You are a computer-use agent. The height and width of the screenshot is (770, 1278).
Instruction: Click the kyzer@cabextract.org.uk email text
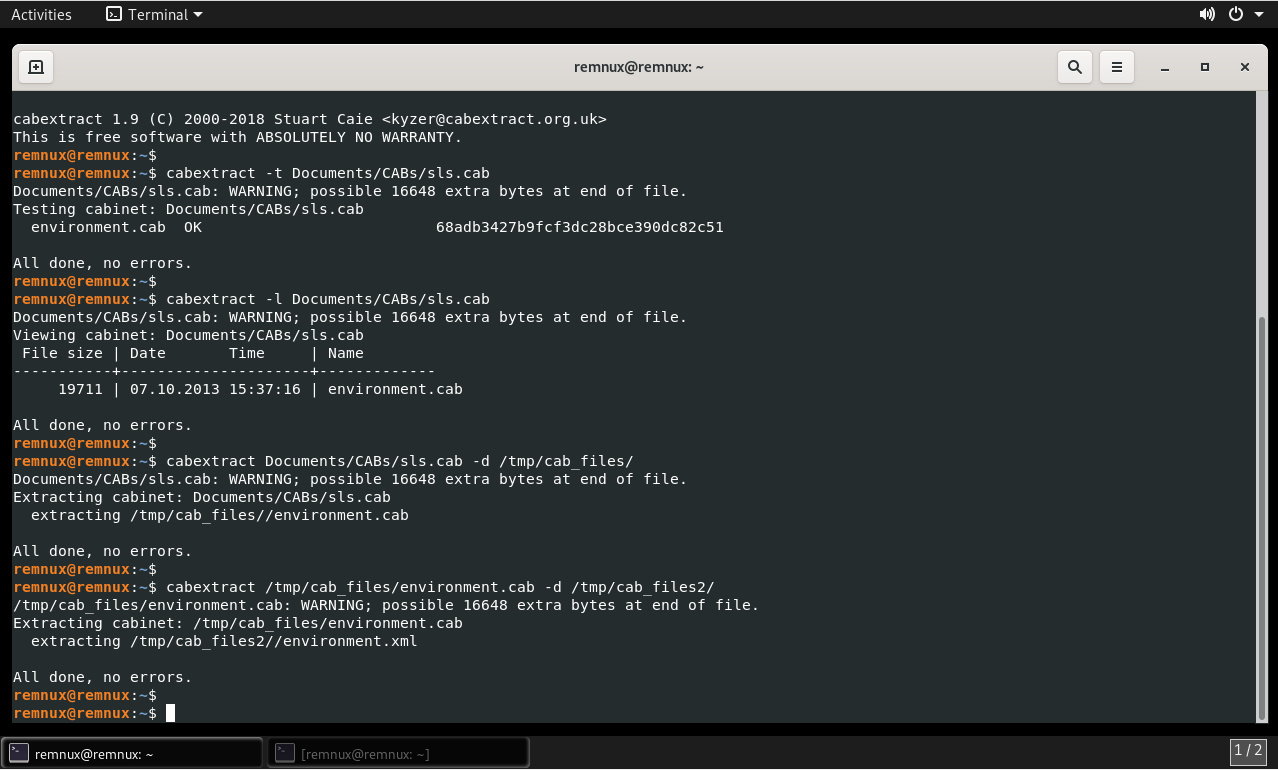(x=494, y=119)
